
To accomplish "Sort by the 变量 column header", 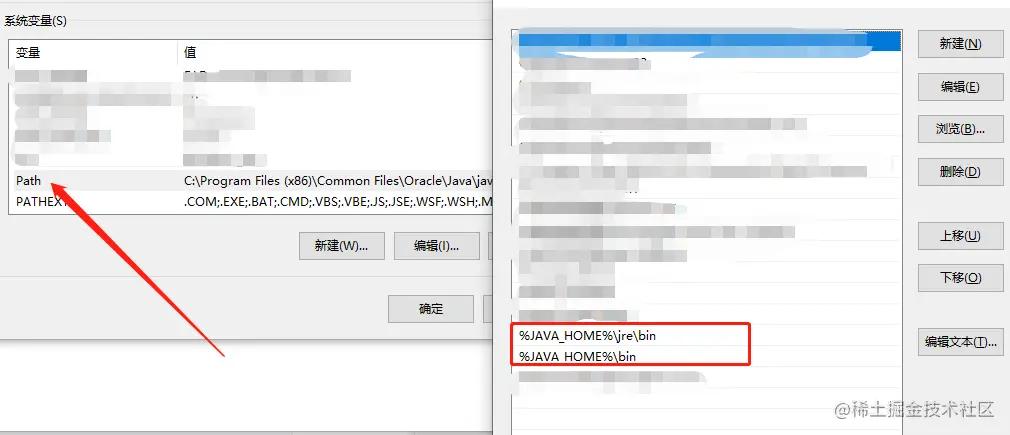I will click(x=93, y=52).
